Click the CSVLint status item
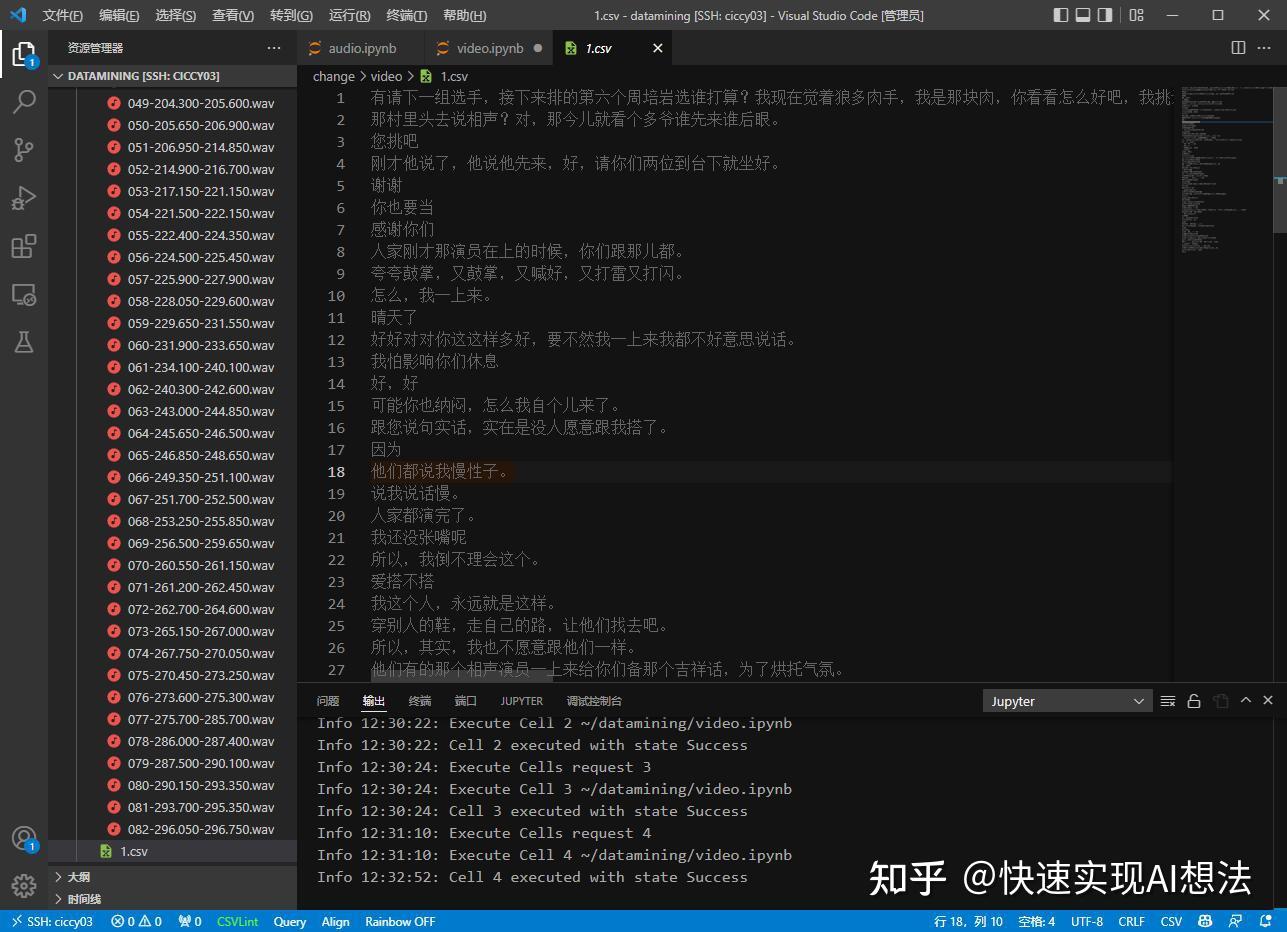 [x=237, y=921]
